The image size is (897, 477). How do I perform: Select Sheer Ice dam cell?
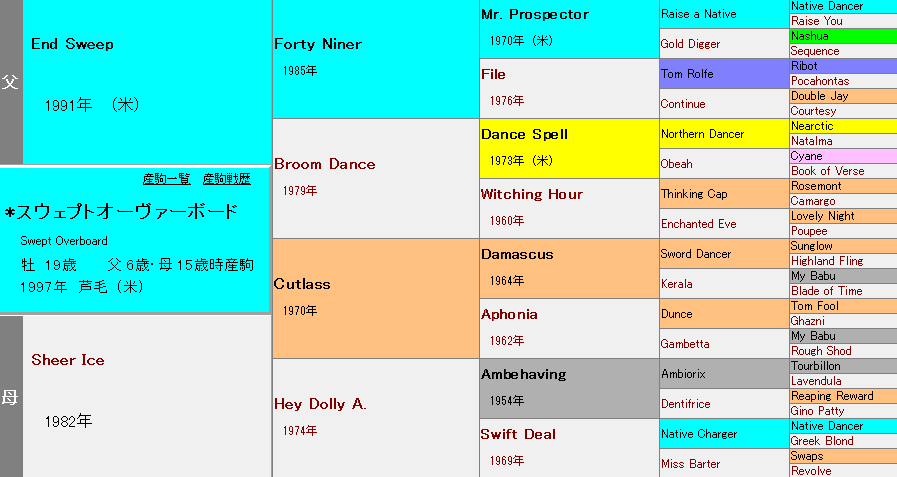(x=146, y=396)
